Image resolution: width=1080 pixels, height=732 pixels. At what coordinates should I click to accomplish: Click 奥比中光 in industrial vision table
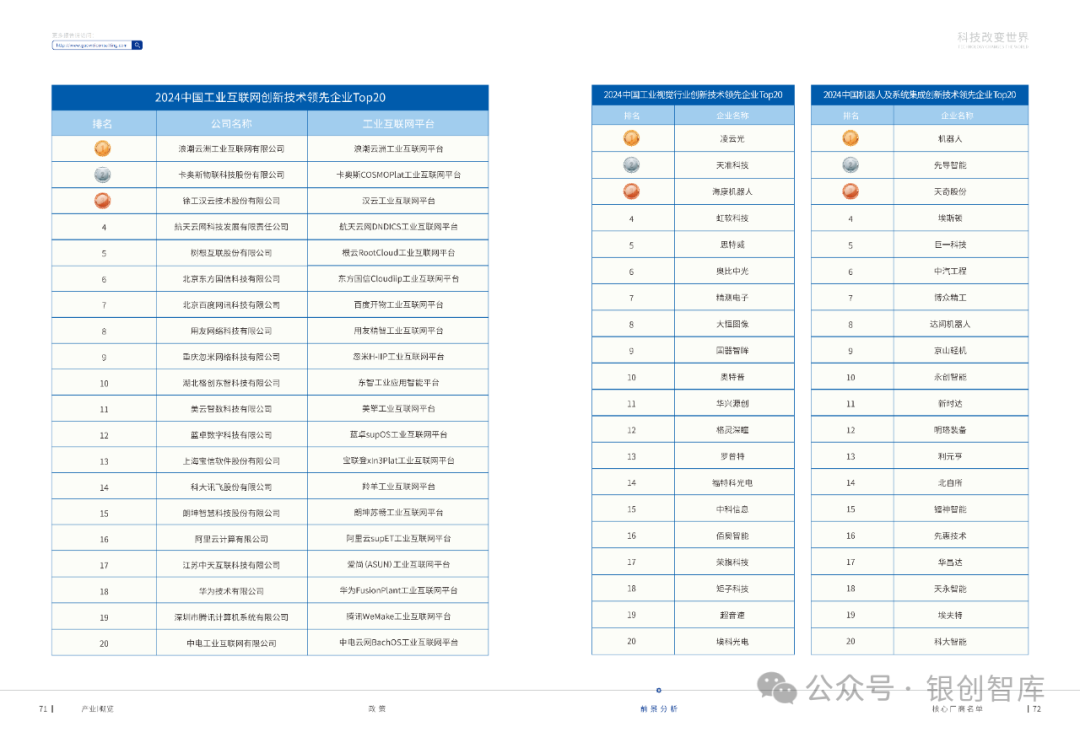point(732,271)
